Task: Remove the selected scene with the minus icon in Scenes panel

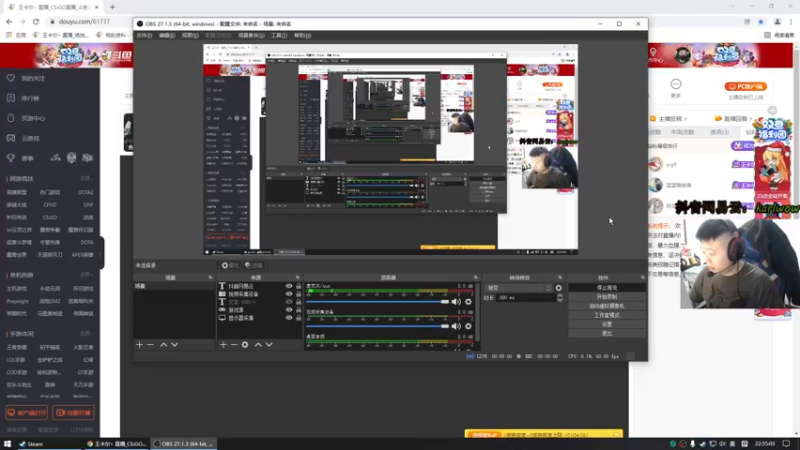Action: [151, 345]
